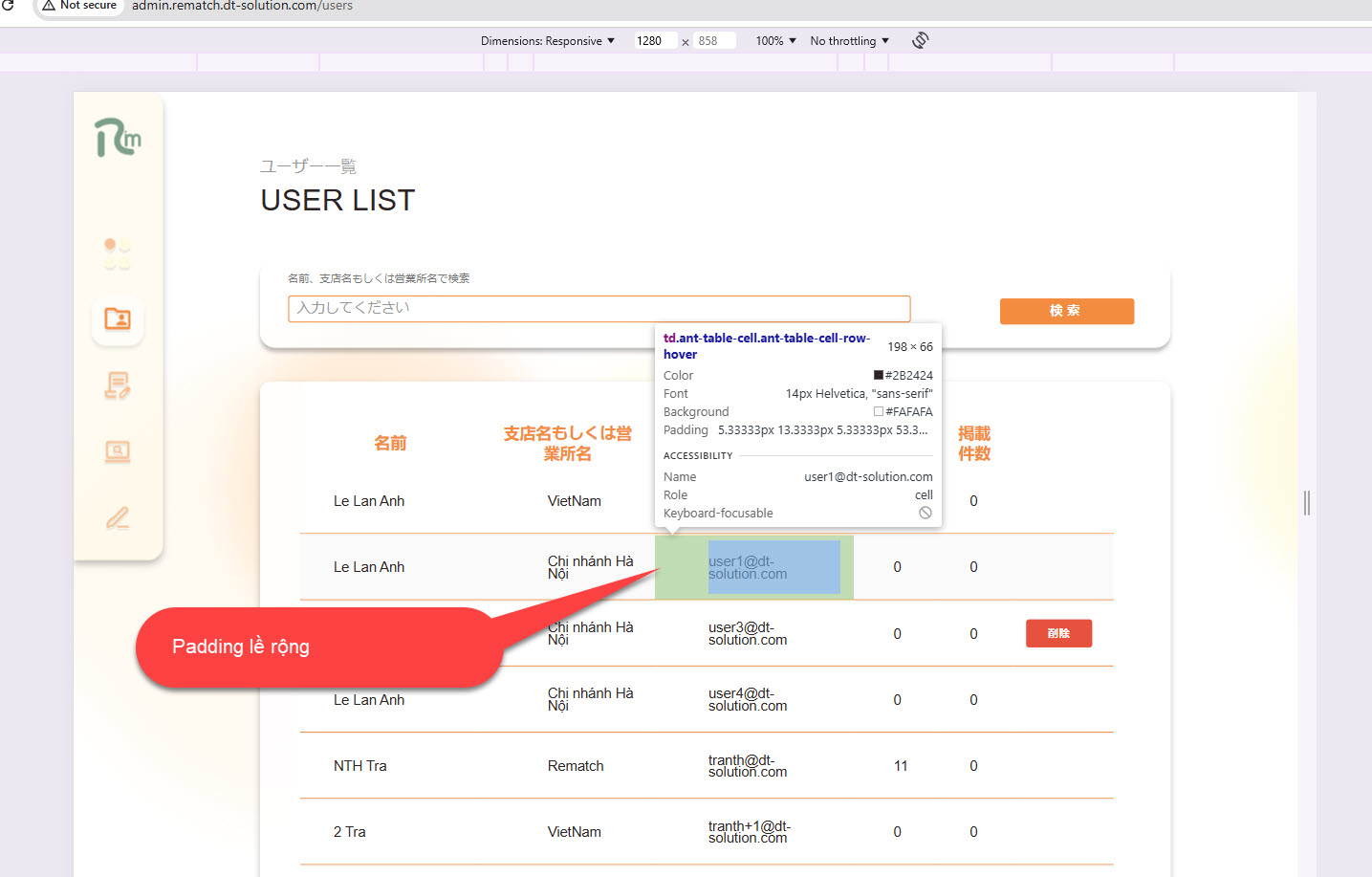Open the 100% zoom dropdown
Screen dimensions: 1372x877
(775, 41)
